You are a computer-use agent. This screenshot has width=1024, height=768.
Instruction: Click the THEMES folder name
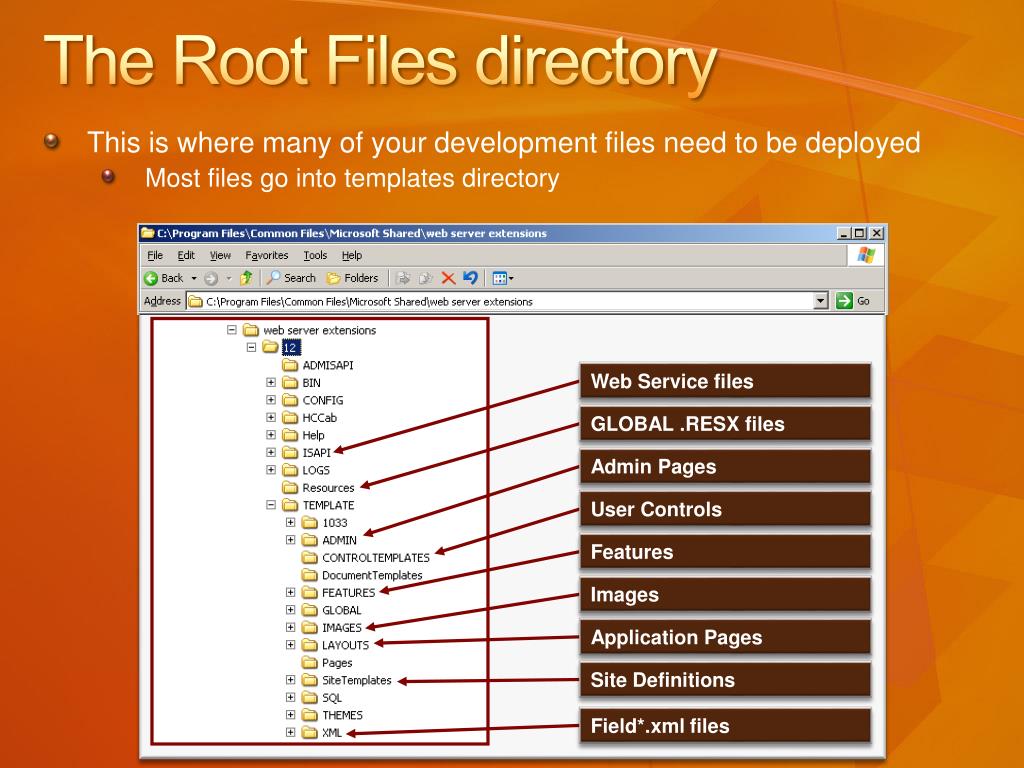coord(342,715)
